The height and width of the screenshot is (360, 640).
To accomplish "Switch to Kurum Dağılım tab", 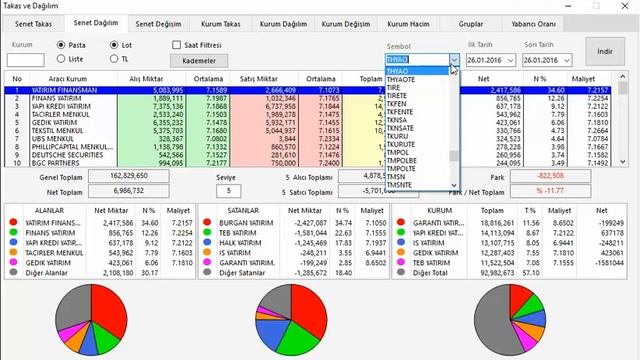I will [283, 24].
